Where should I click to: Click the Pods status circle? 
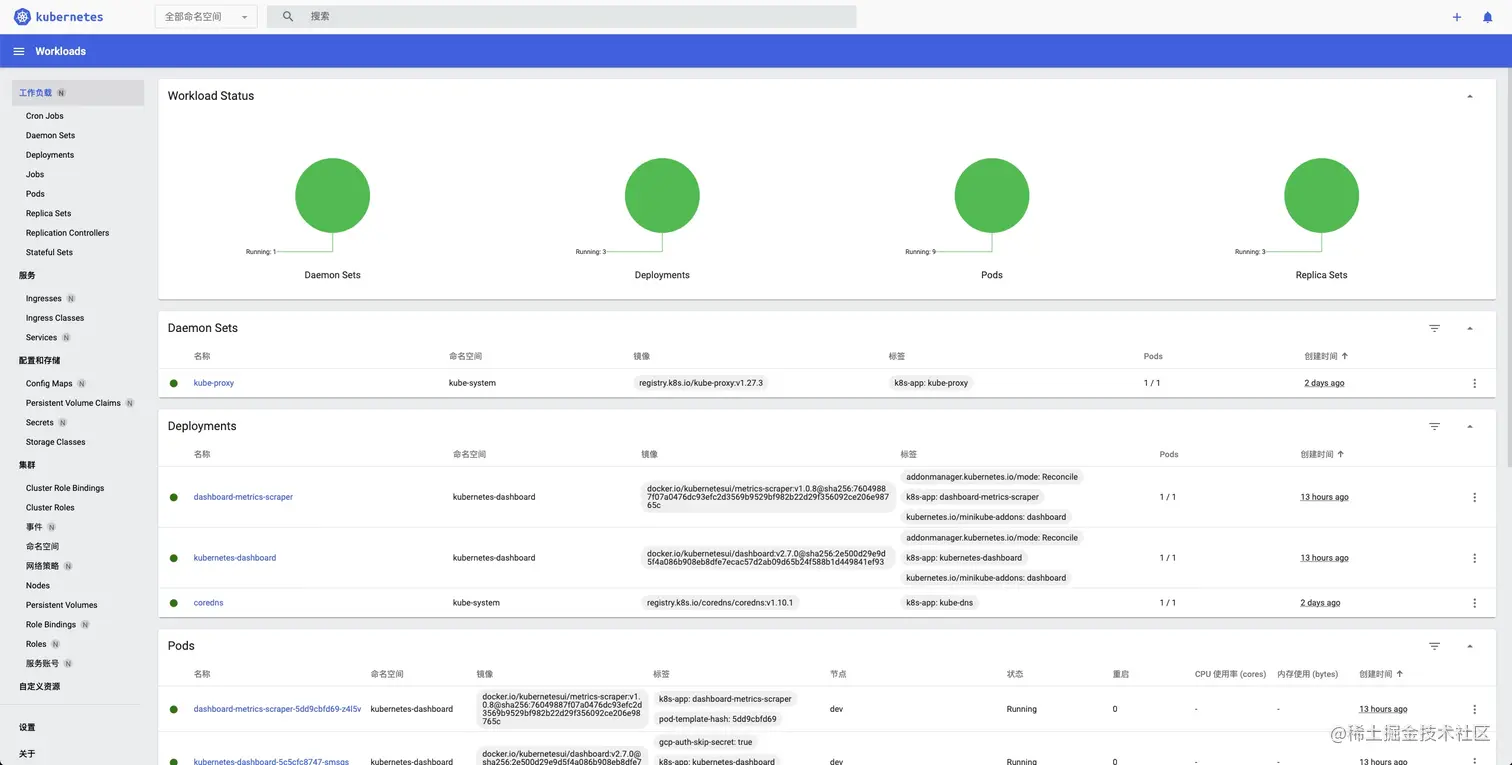point(992,196)
